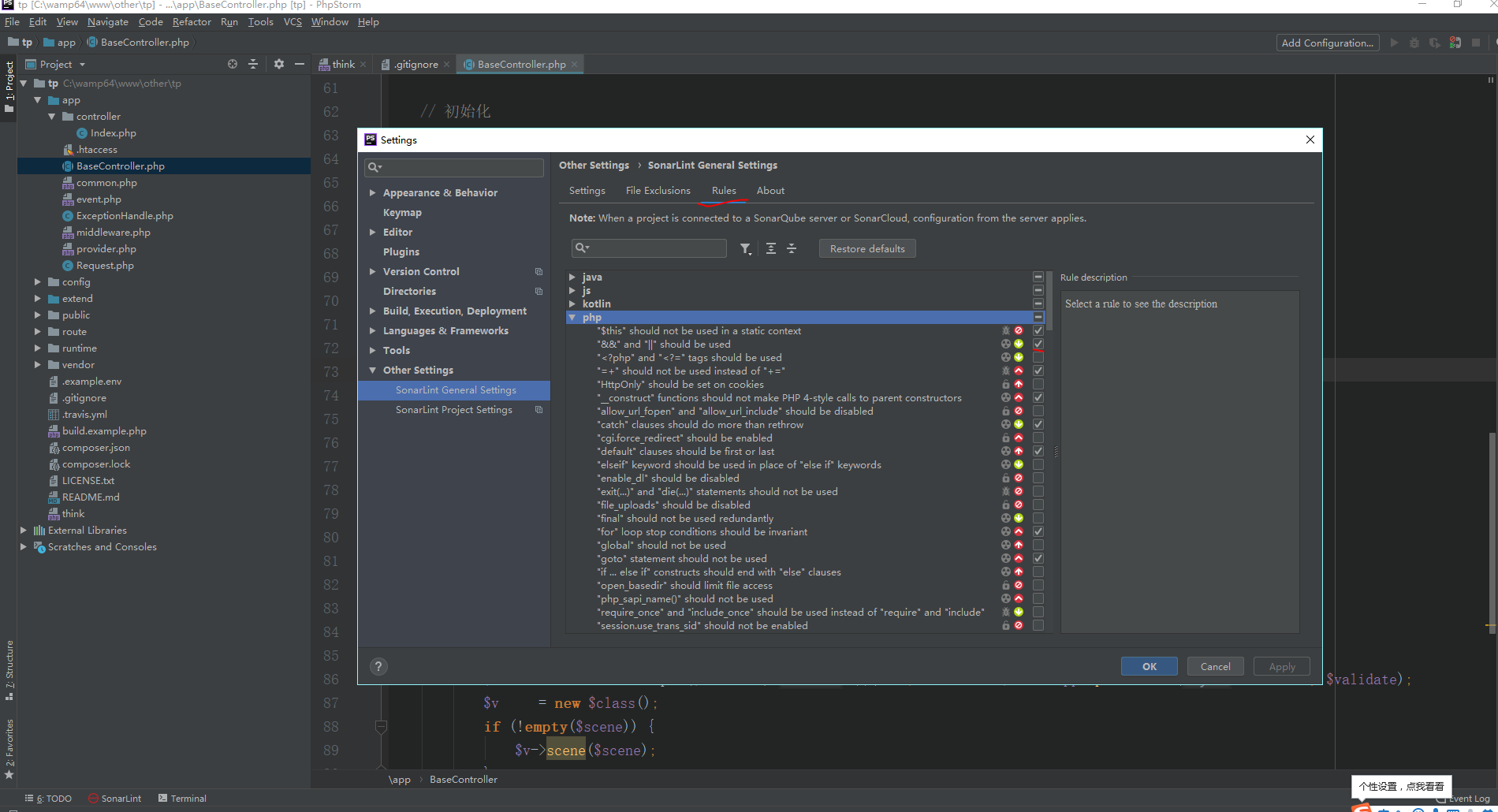The image size is (1498, 812).
Task: Enable the "HttpOnly" cookies rule checkbox
Action: [x=1038, y=385]
